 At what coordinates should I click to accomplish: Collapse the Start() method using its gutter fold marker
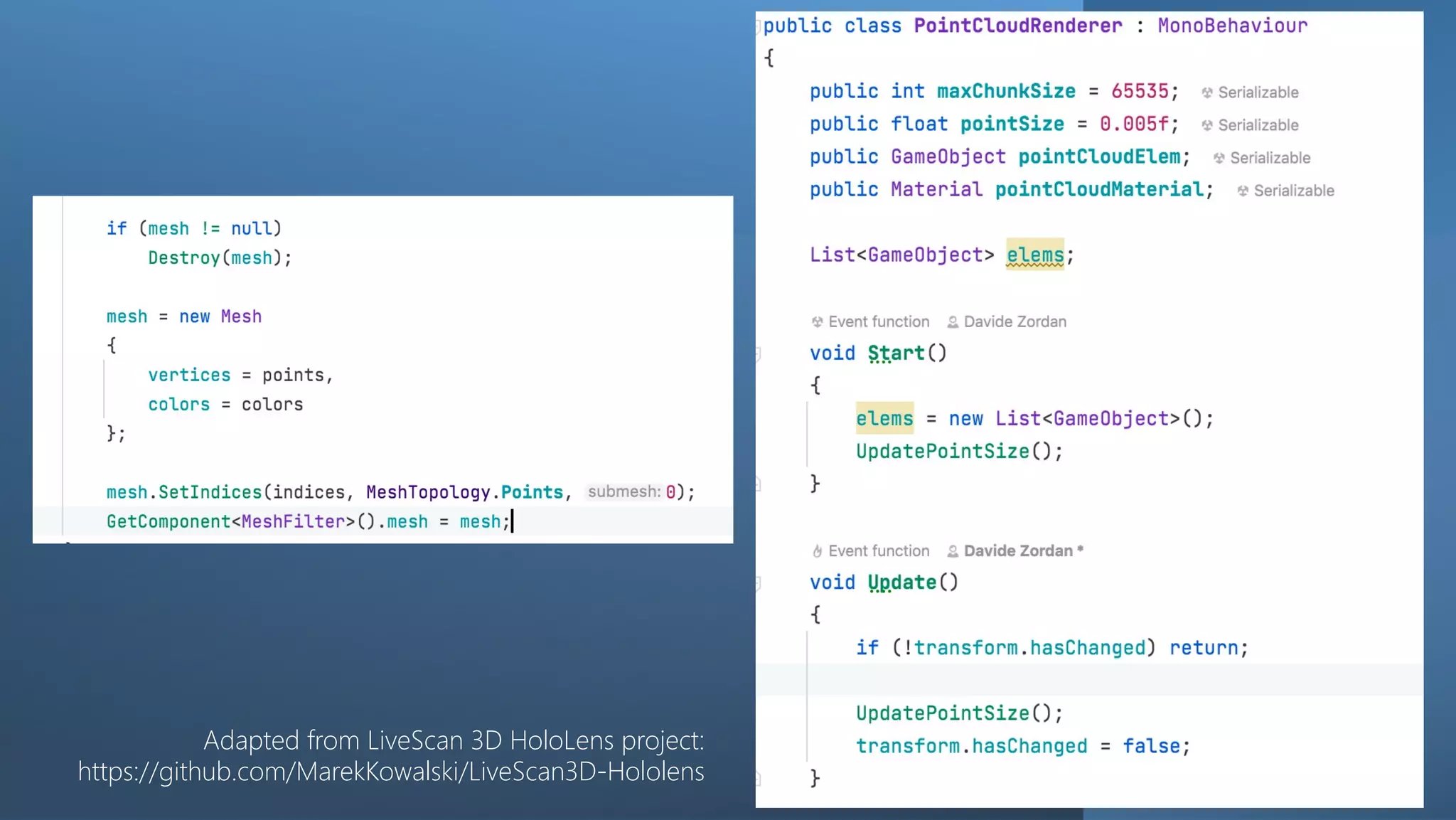tap(758, 353)
